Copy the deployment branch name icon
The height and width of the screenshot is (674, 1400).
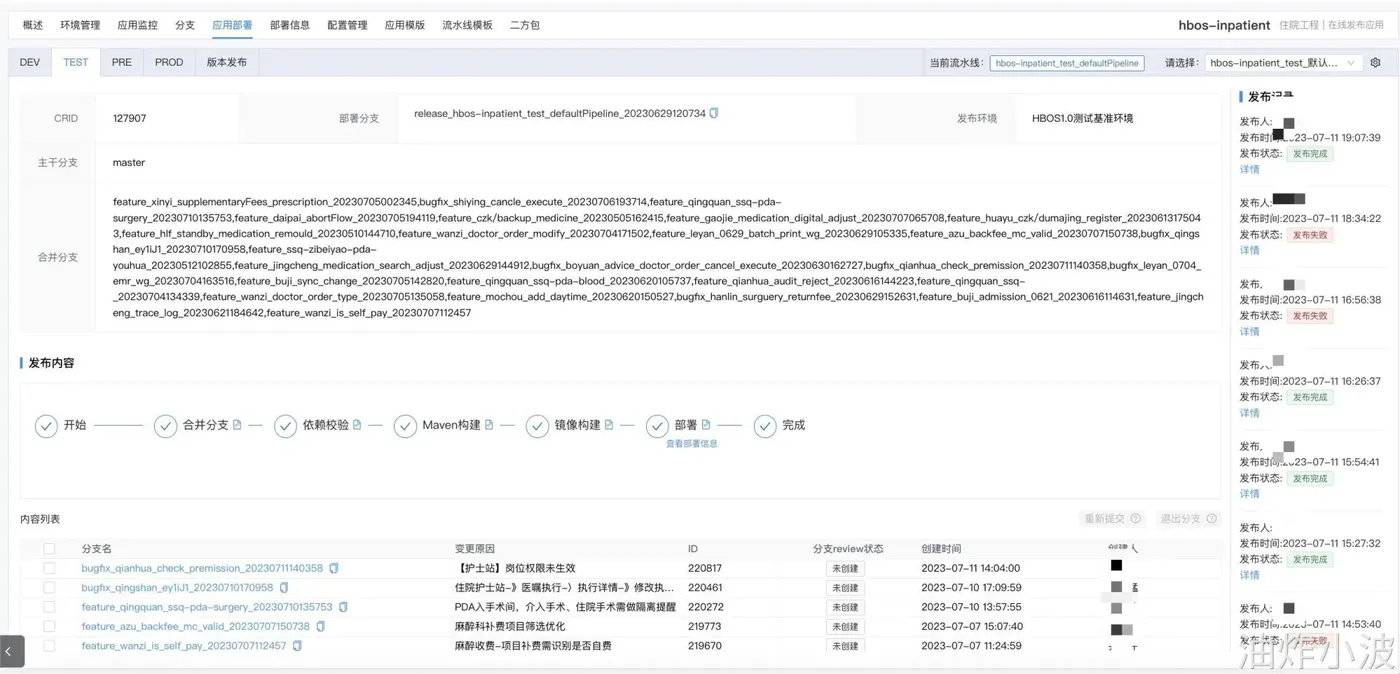[714, 114]
